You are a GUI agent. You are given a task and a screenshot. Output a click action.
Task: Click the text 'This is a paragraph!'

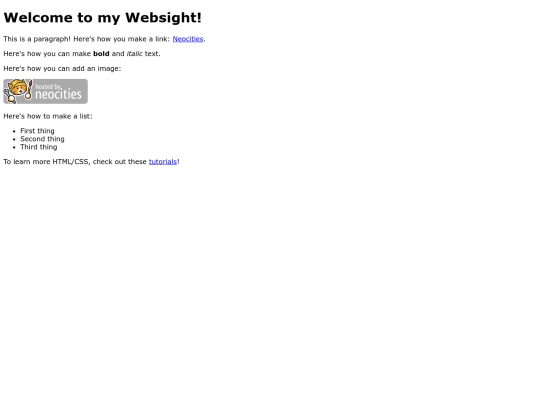(37, 39)
